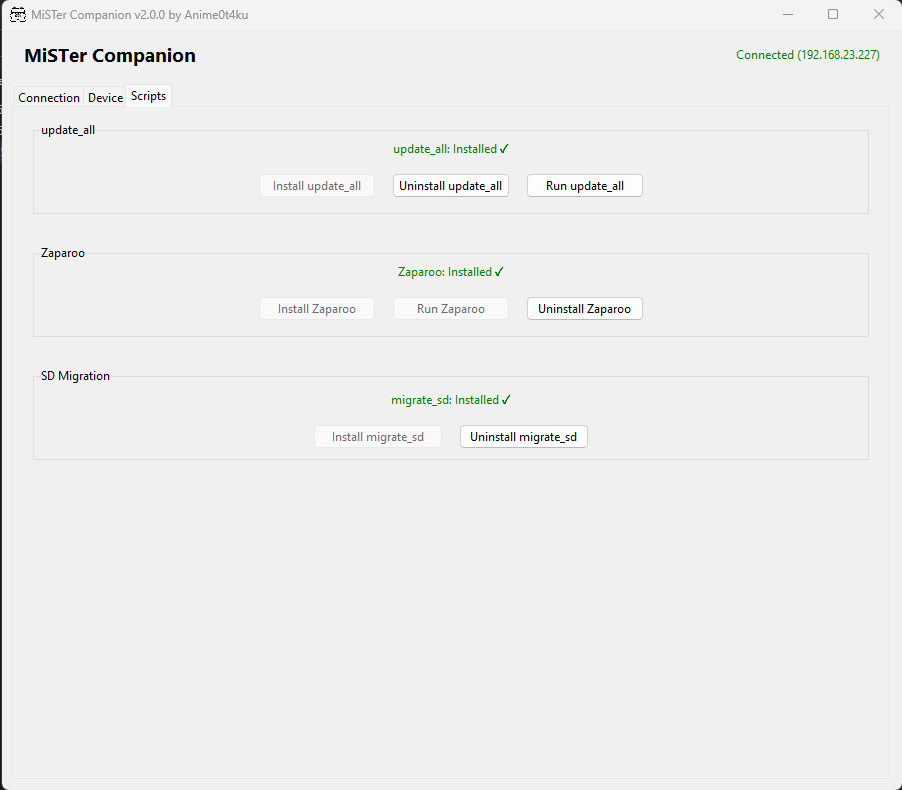Click Uninstall update_all
This screenshot has height=790, width=902.
(x=450, y=186)
